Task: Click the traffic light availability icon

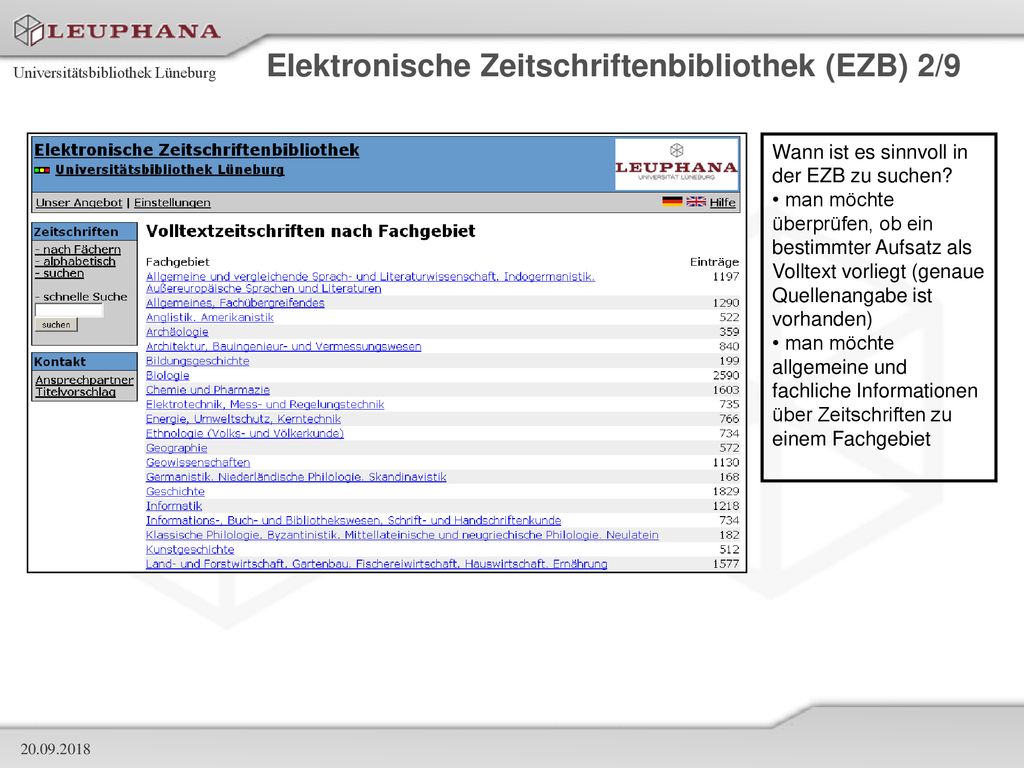Action: point(42,170)
